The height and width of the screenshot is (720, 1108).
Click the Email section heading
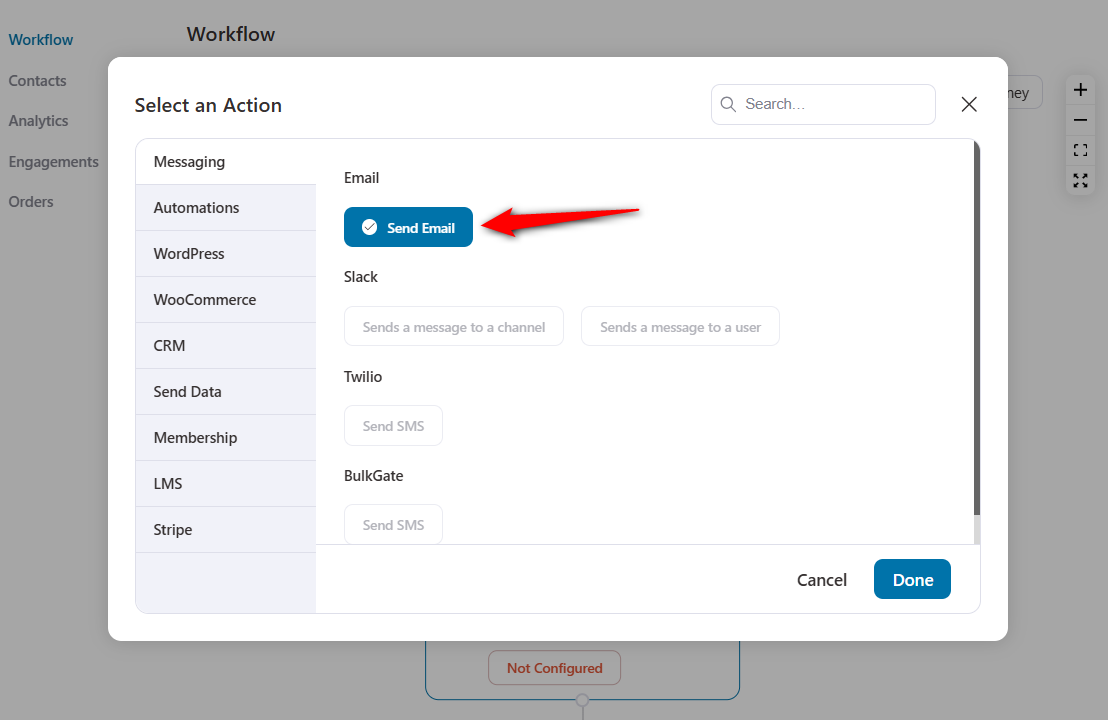pos(361,178)
